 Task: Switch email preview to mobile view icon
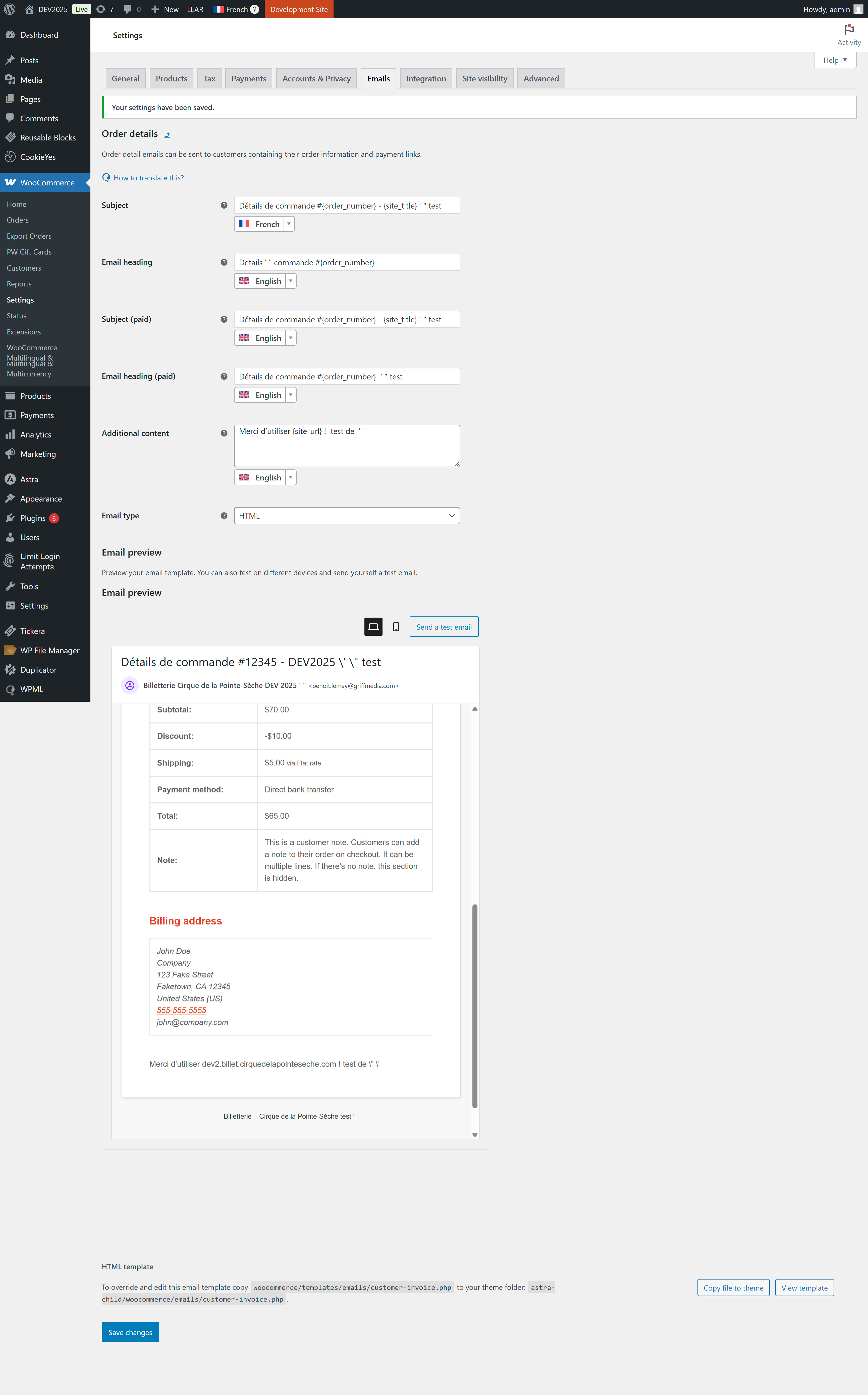[x=396, y=627]
